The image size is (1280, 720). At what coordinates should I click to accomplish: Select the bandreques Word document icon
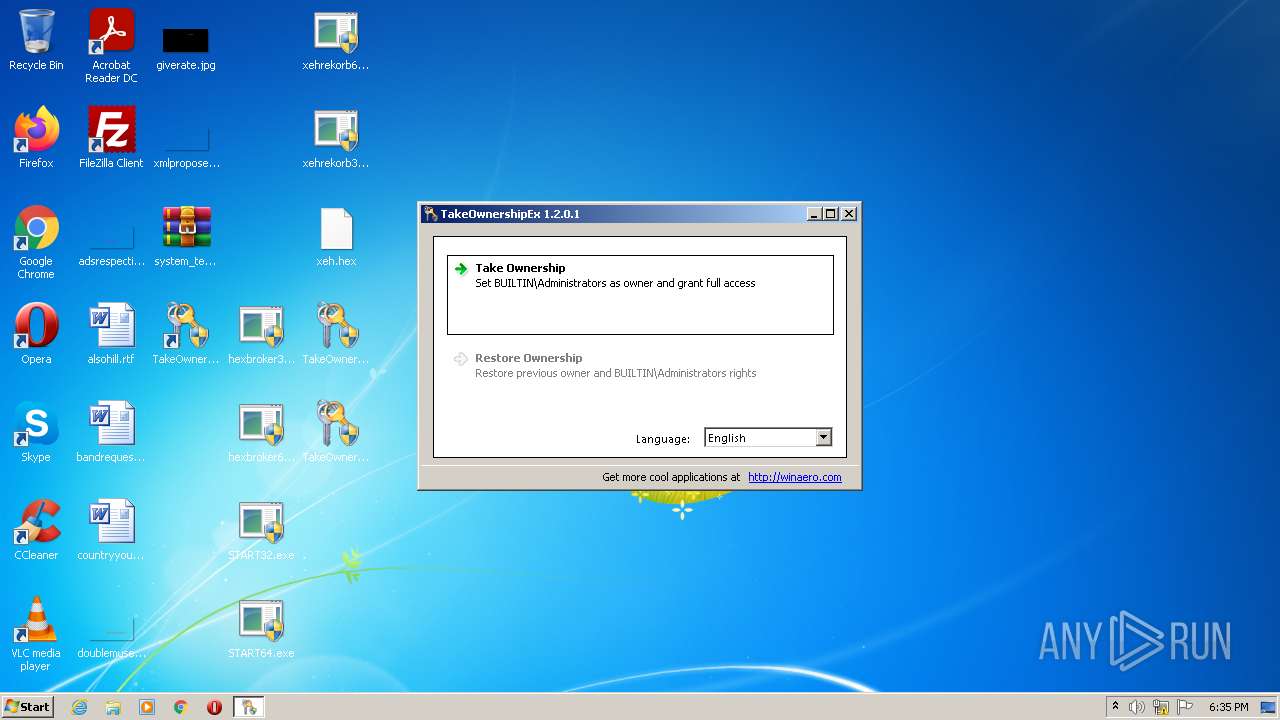coord(111,432)
